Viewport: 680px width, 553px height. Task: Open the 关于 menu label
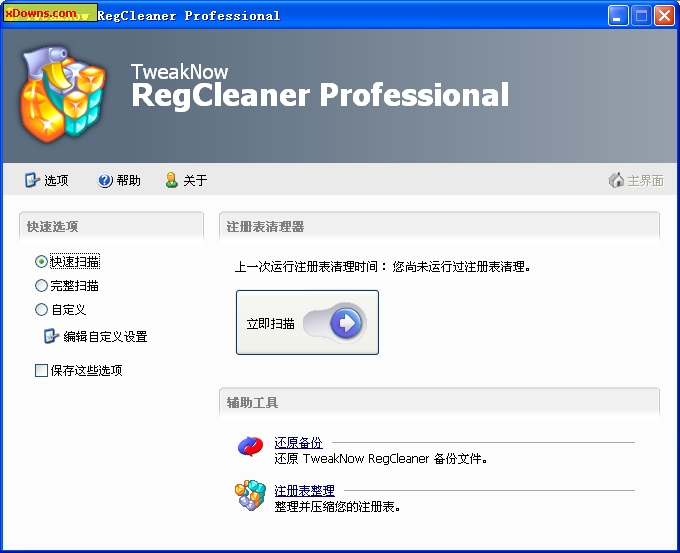tap(195, 180)
